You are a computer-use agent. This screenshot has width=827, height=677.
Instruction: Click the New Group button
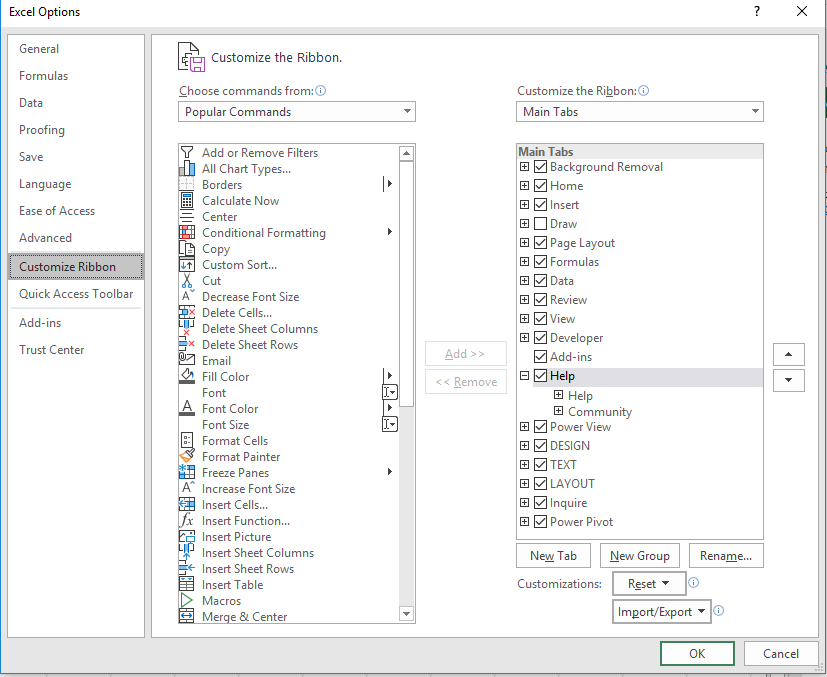(x=640, y=556)
